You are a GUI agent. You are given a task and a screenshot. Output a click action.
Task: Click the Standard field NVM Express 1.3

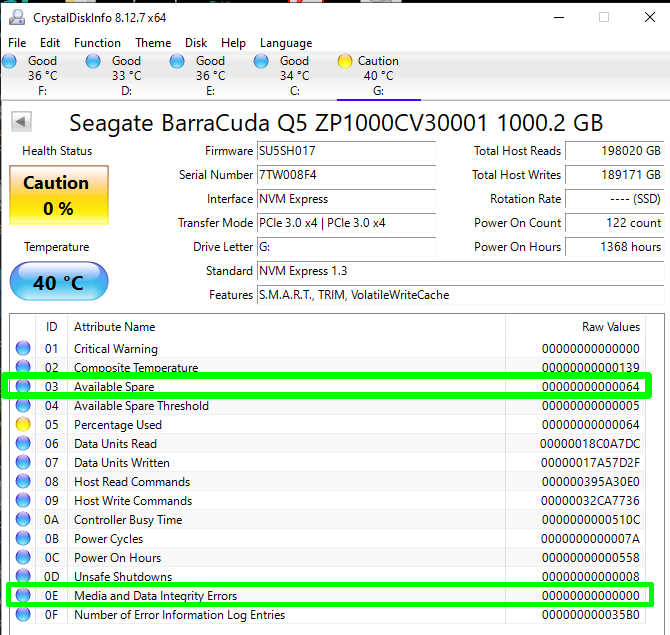(x=461, y=271)
